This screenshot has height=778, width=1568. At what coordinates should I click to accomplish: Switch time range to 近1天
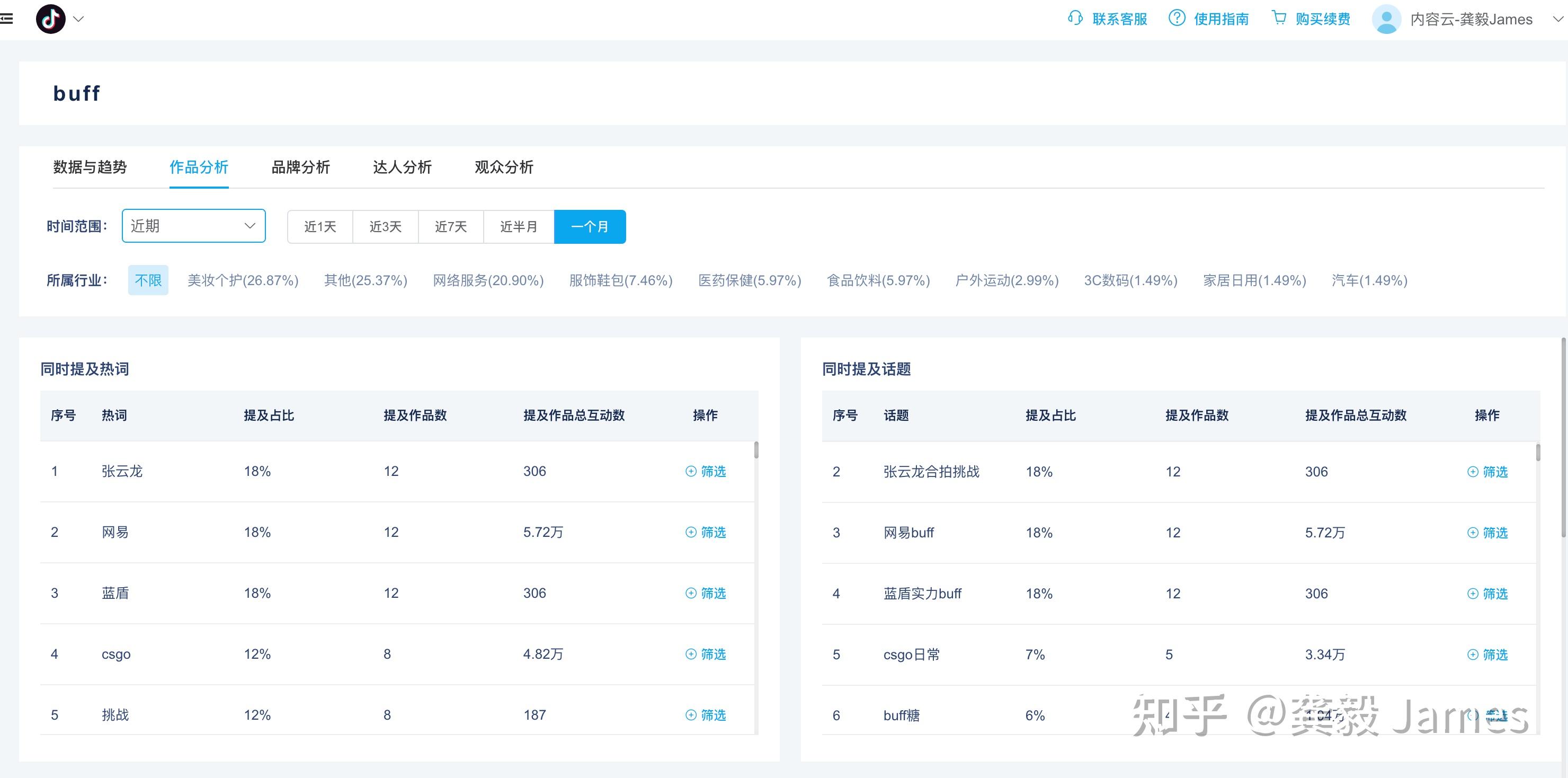(319, 226)
